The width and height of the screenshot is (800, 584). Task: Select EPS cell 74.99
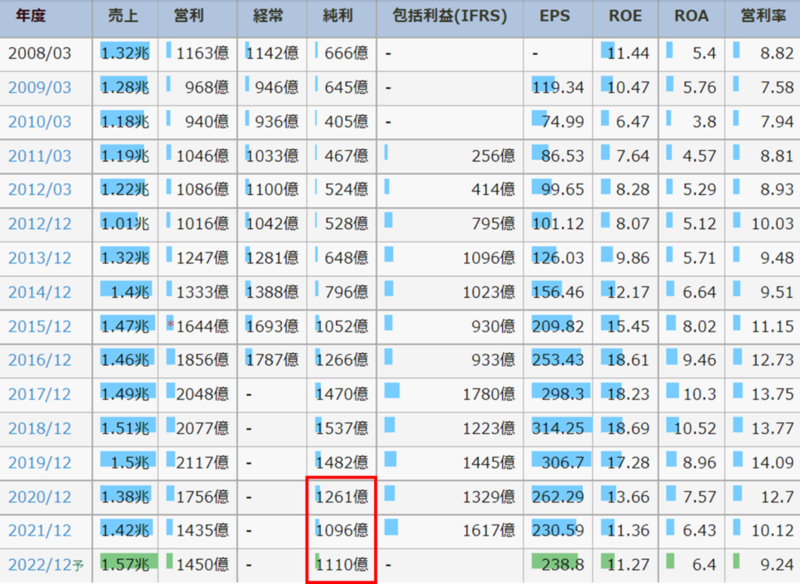pyautogui.click(x=558, y=121)
